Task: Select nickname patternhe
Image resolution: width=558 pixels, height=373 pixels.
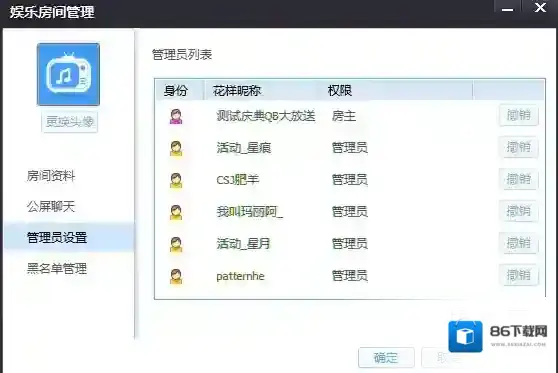Action: [240, 276]
